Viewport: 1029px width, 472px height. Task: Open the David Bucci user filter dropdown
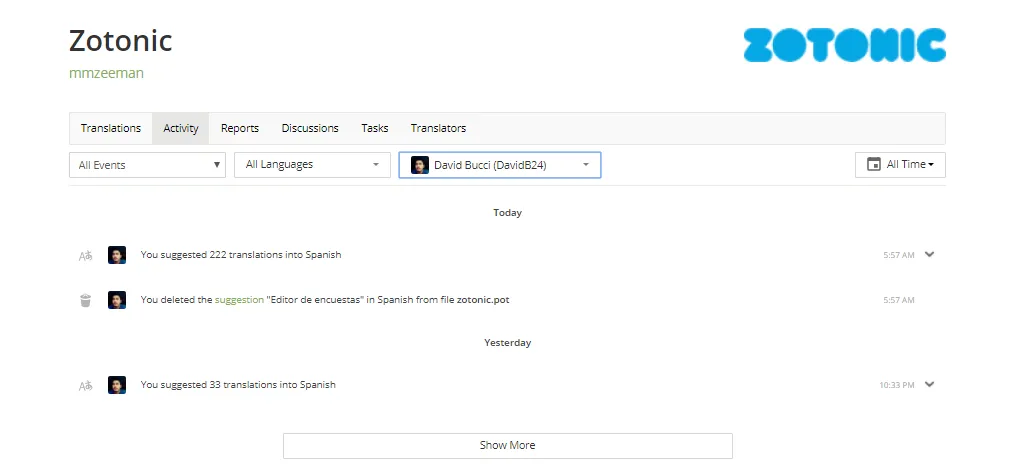(500, 165)
